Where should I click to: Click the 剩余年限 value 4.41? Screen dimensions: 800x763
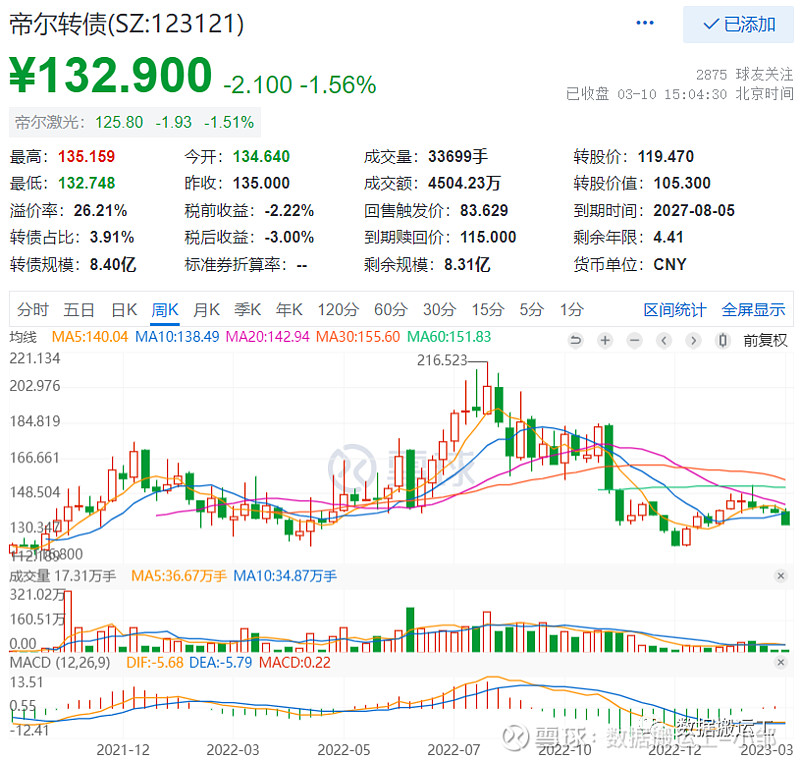click(668, 237)
